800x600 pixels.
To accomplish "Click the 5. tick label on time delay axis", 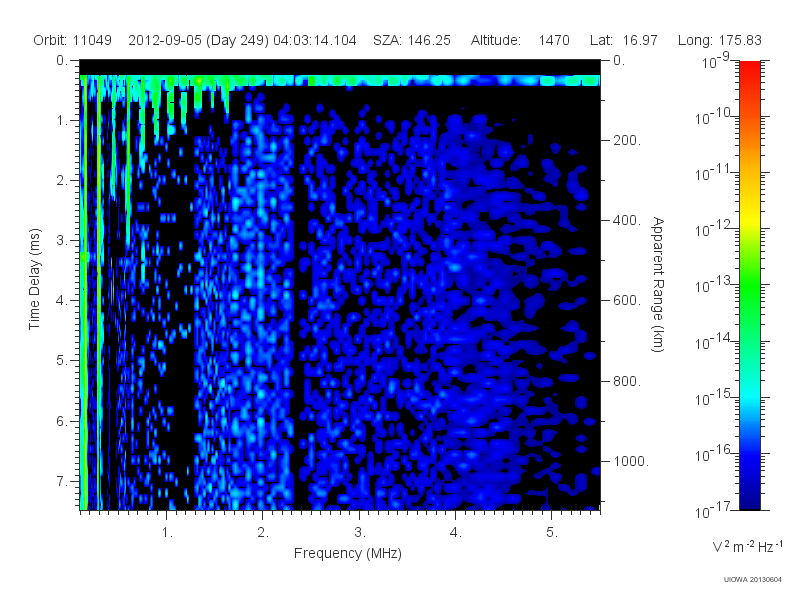I will pyautogui.click(x=62, y=361).
